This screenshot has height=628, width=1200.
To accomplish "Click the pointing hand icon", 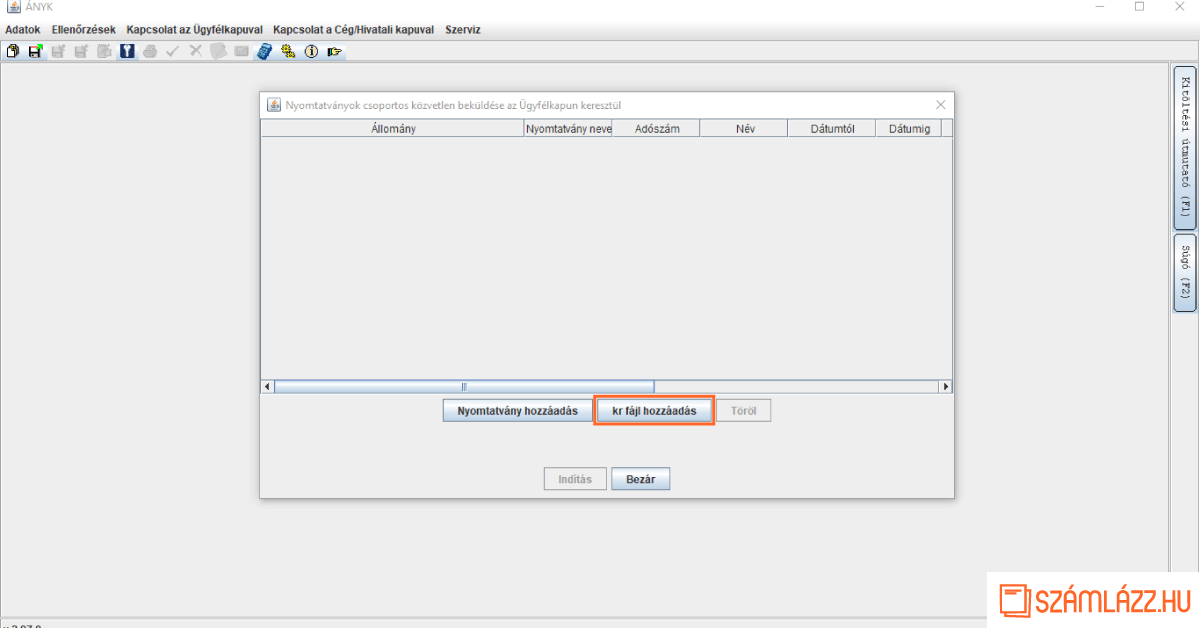I will tap(334, 51).
